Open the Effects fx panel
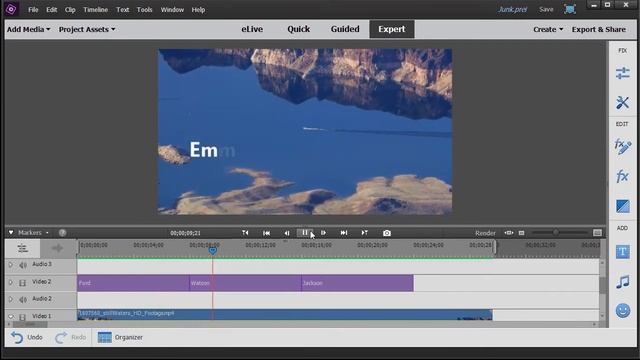Viewport: 640px width, 360px height. [x=622, y=176]
